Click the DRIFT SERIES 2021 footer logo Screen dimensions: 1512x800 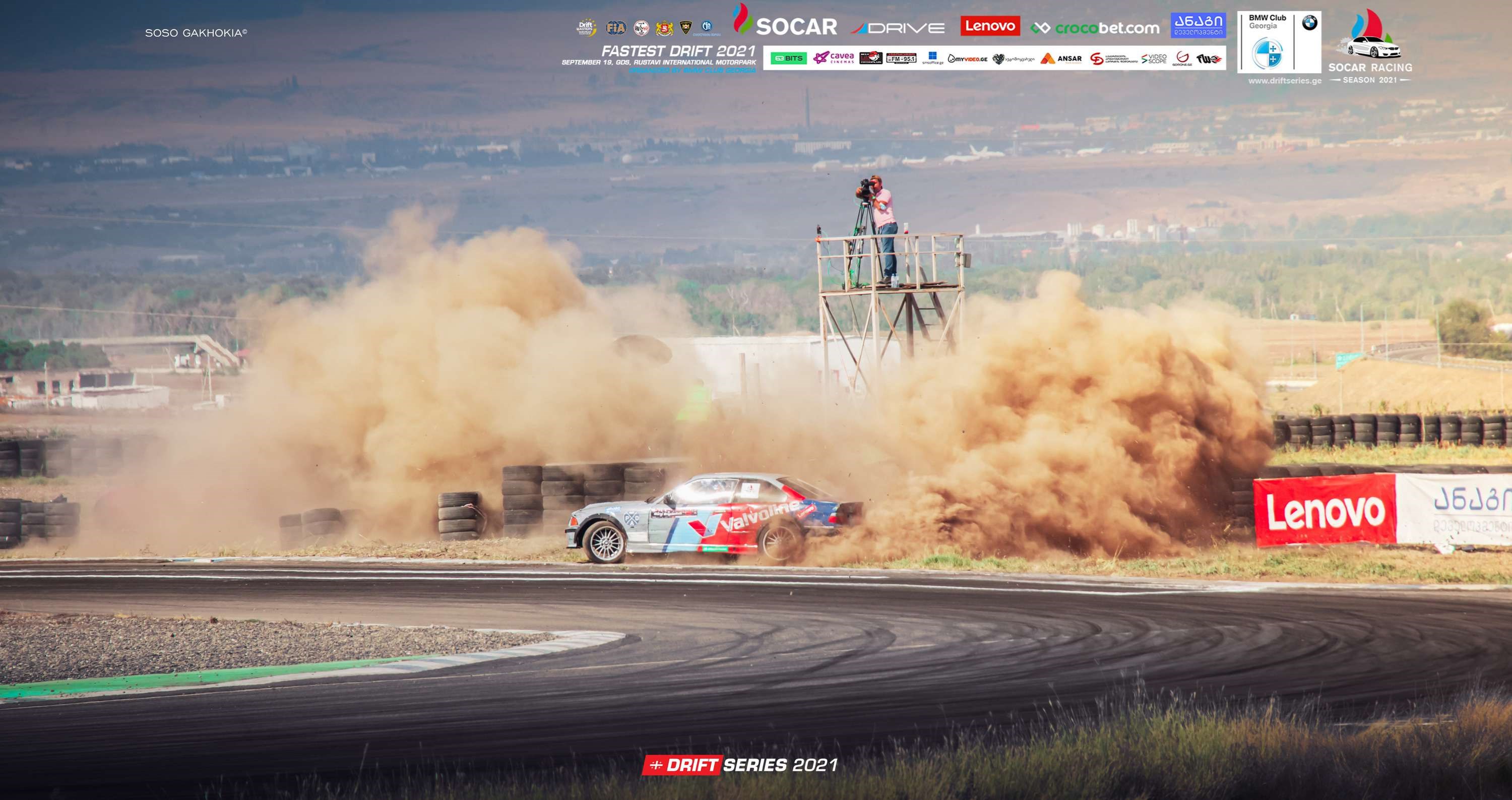[739, 765]
